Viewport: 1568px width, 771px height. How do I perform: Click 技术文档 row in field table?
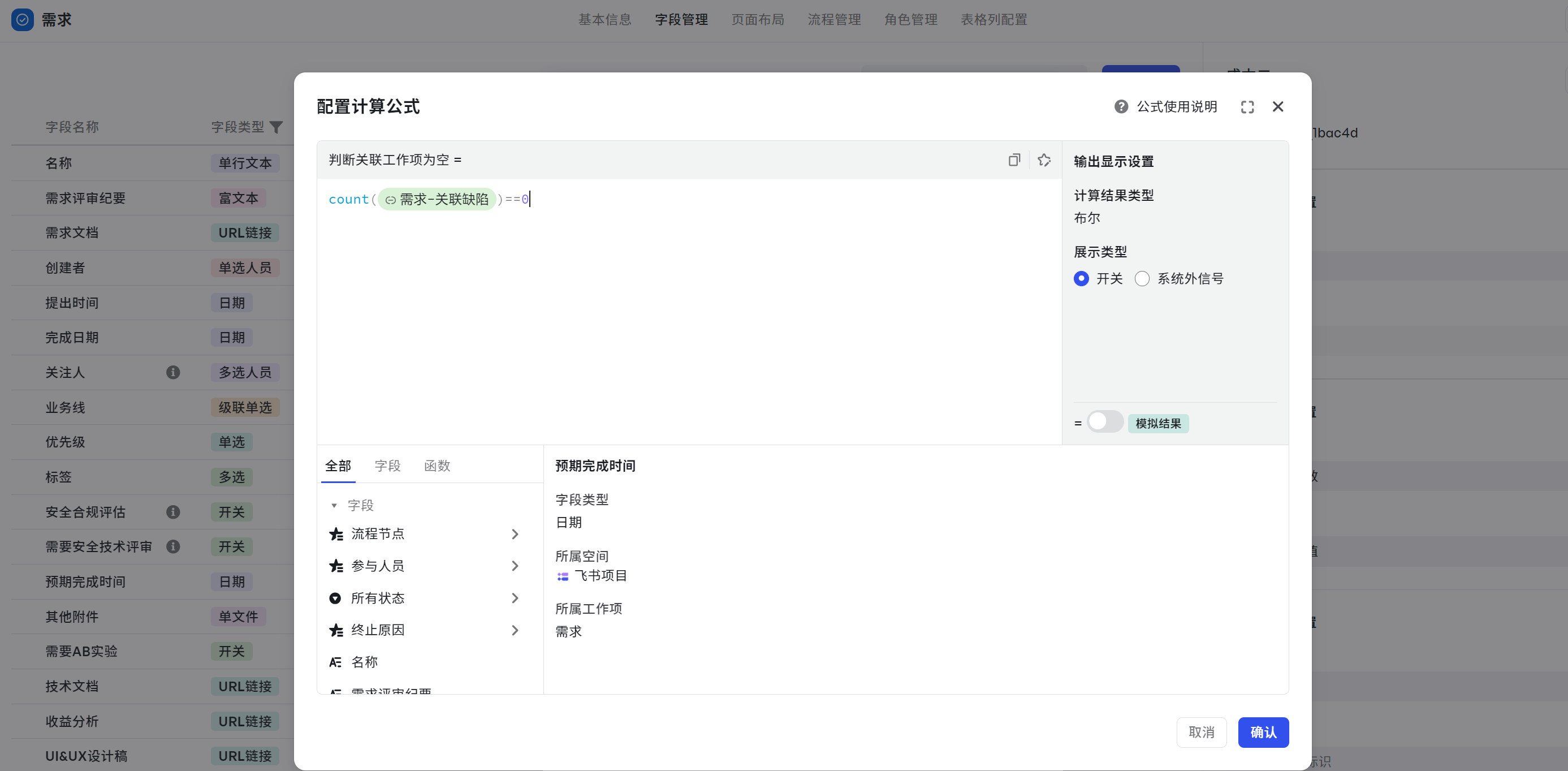click(x=152, y=686)
